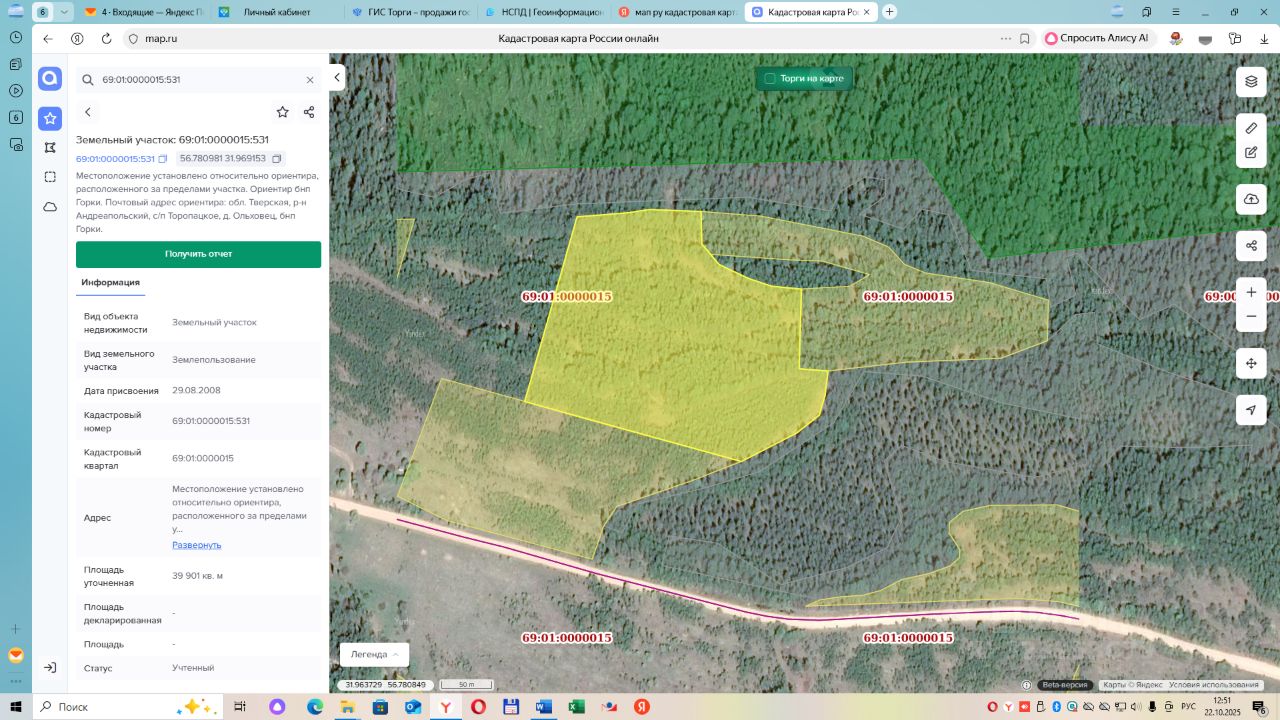Switch to the Информация tab
The image size is (1280, 720).
click(x=110, y=283)
